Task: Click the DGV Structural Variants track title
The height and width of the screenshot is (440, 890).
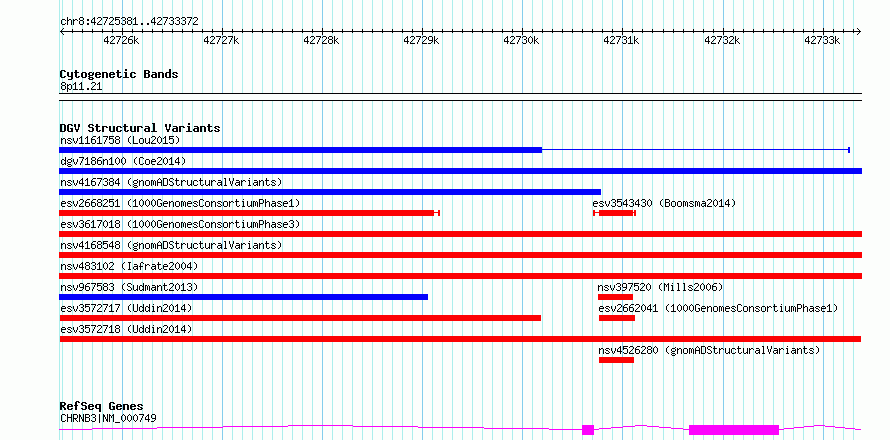Action: pyautogui.click(x=140, y=128)
